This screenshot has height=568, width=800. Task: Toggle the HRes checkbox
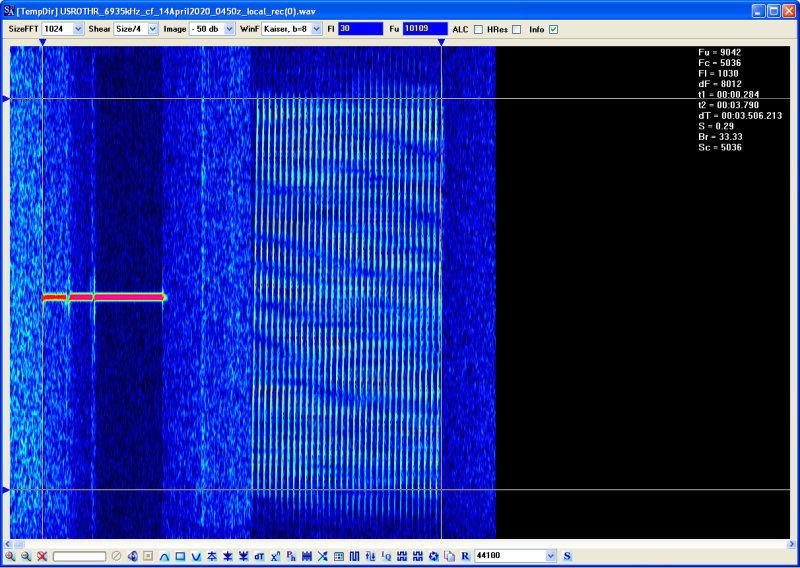[x=516, y=30]
